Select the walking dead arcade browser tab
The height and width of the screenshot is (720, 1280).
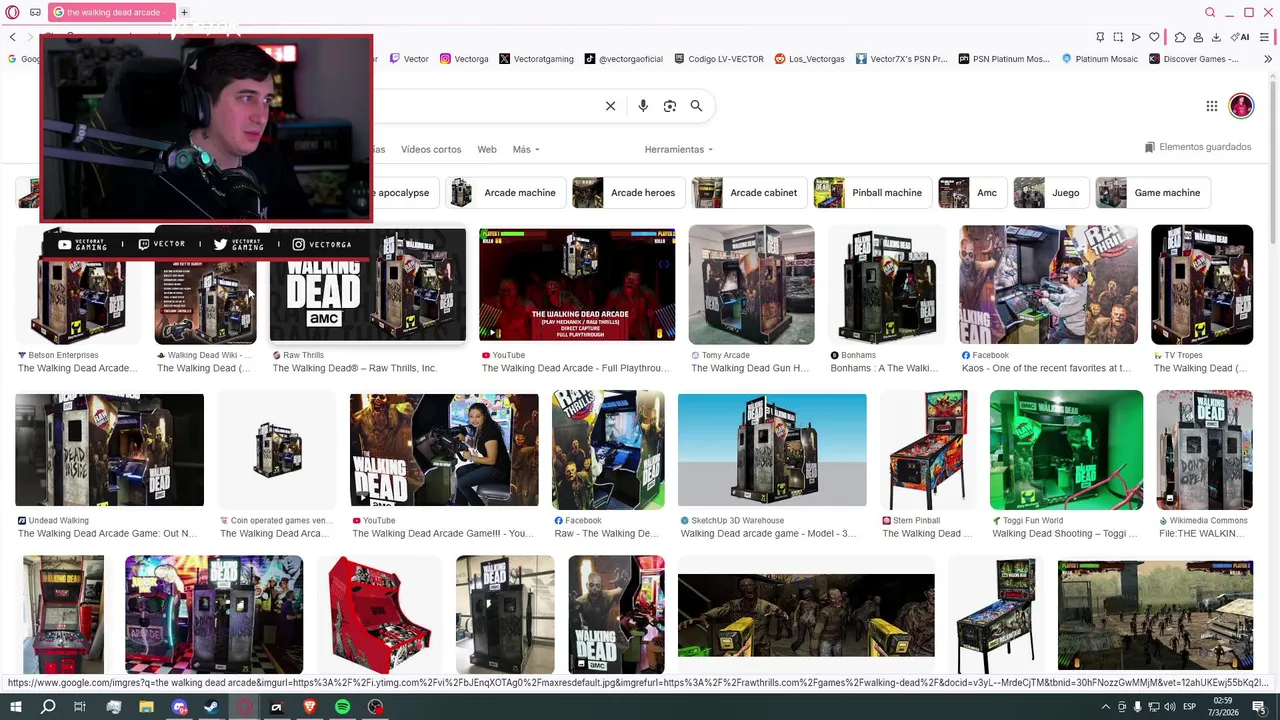(x=112, y=12)
